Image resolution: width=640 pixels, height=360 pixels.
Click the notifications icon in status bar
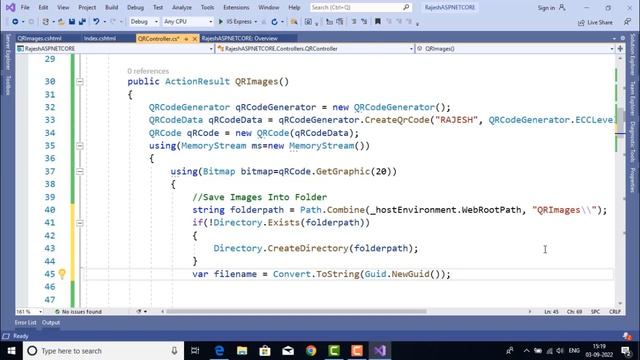click(x=627, y=336)
